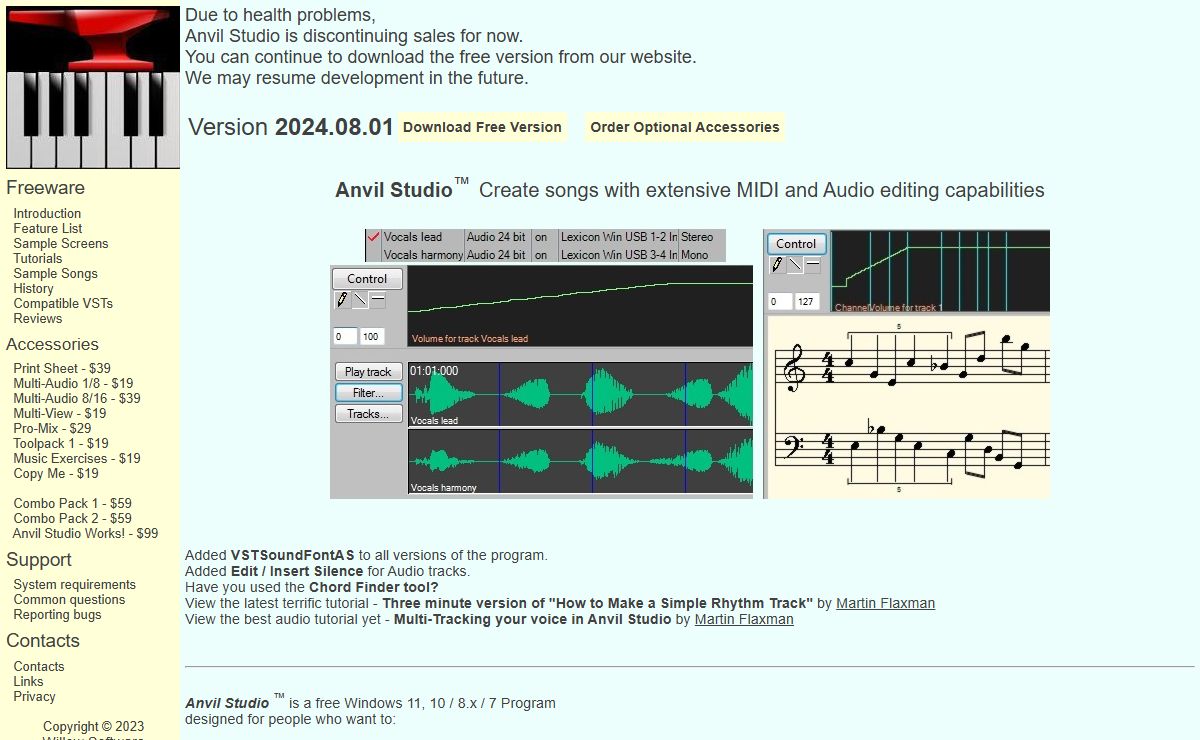
Task: Select Copy Me - $19 accessory
Action: [56, 473]
